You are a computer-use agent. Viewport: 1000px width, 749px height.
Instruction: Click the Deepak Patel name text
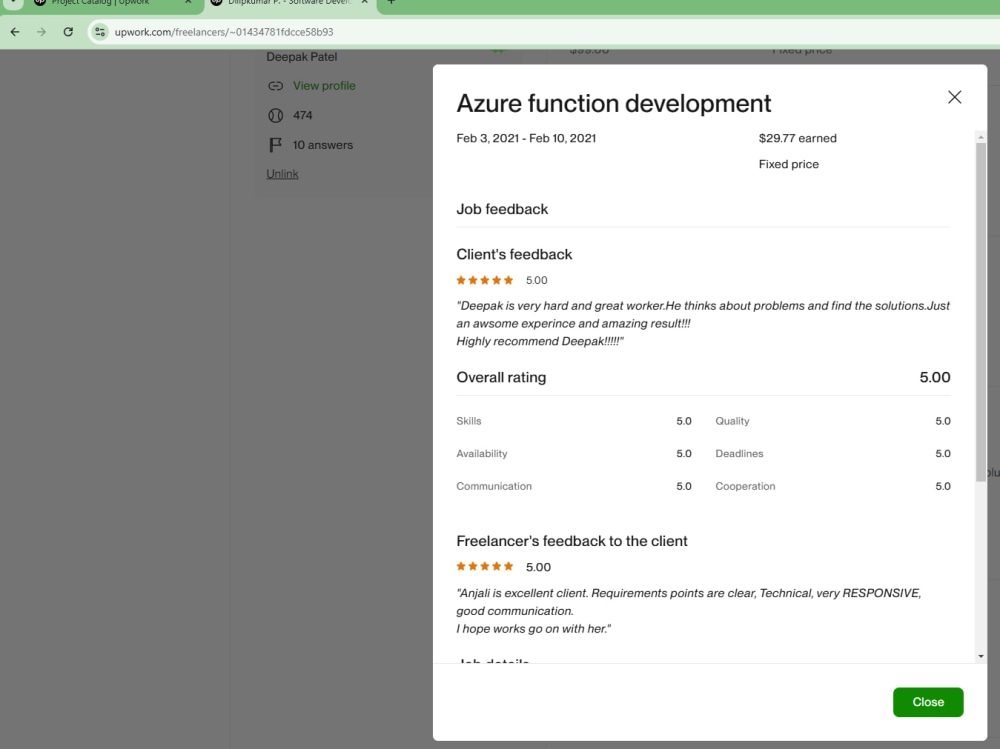302,57
